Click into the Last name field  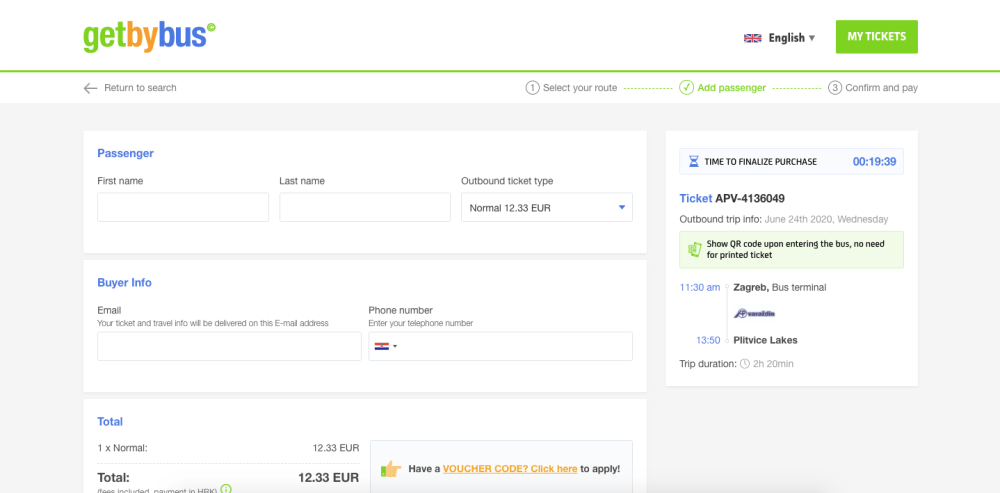365,208
